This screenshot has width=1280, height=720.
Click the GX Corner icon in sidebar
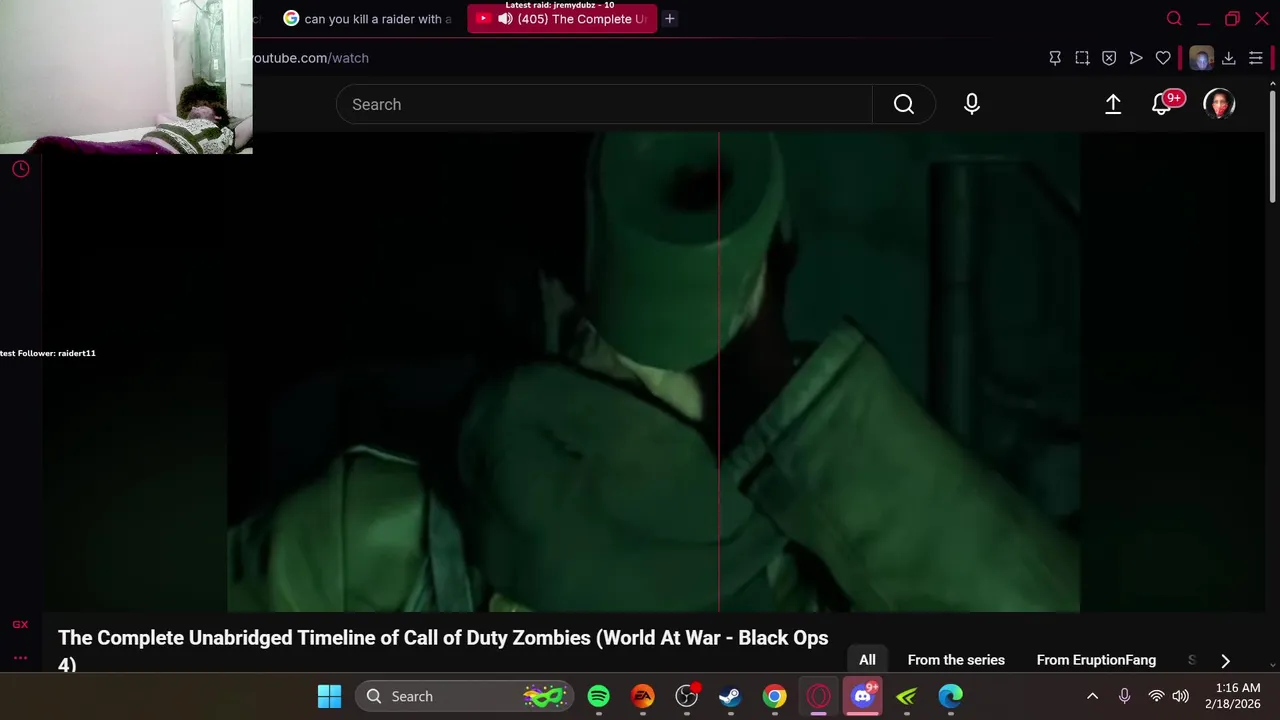click(20, 624)
